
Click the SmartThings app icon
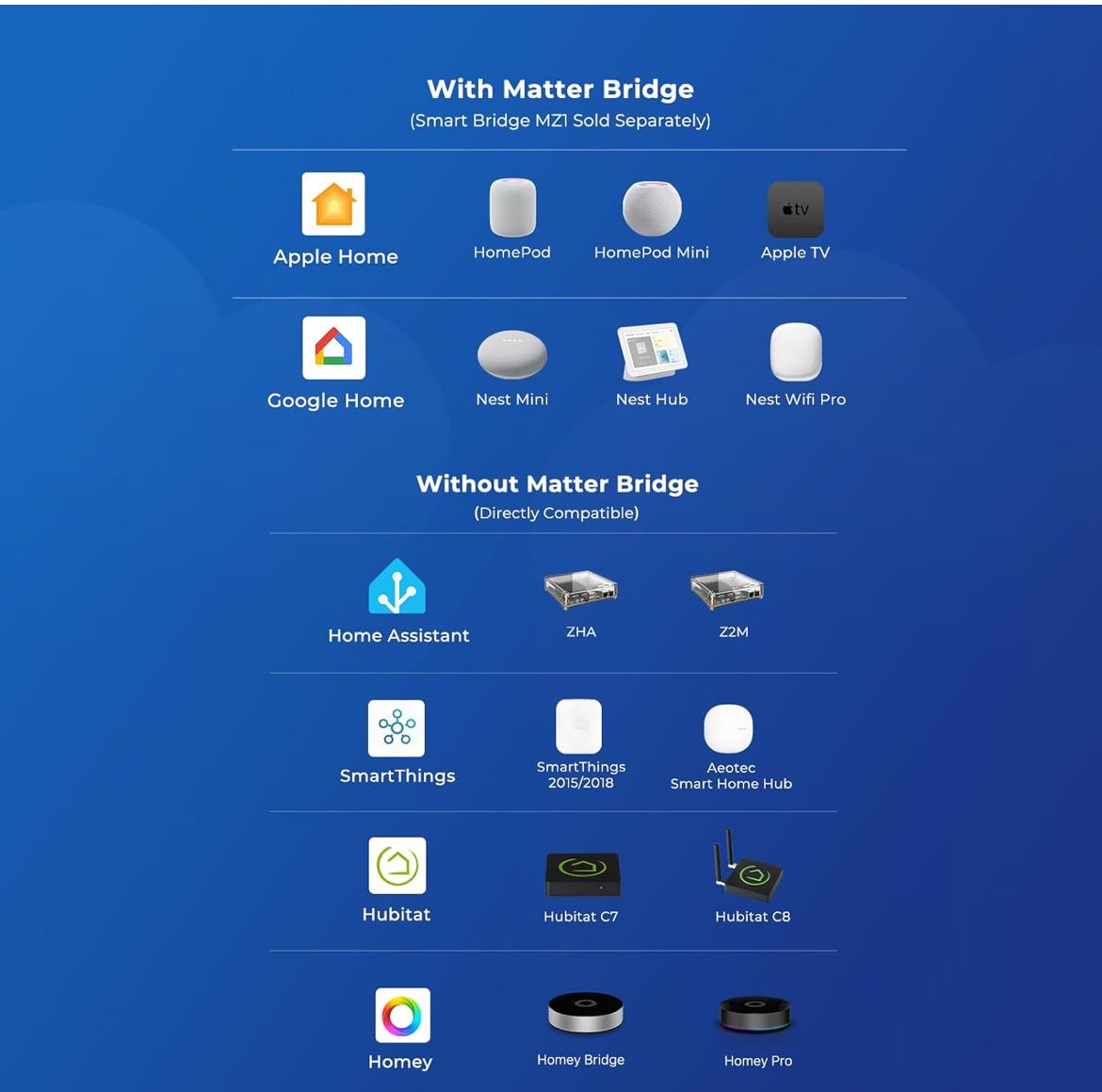tap(397, 728)
